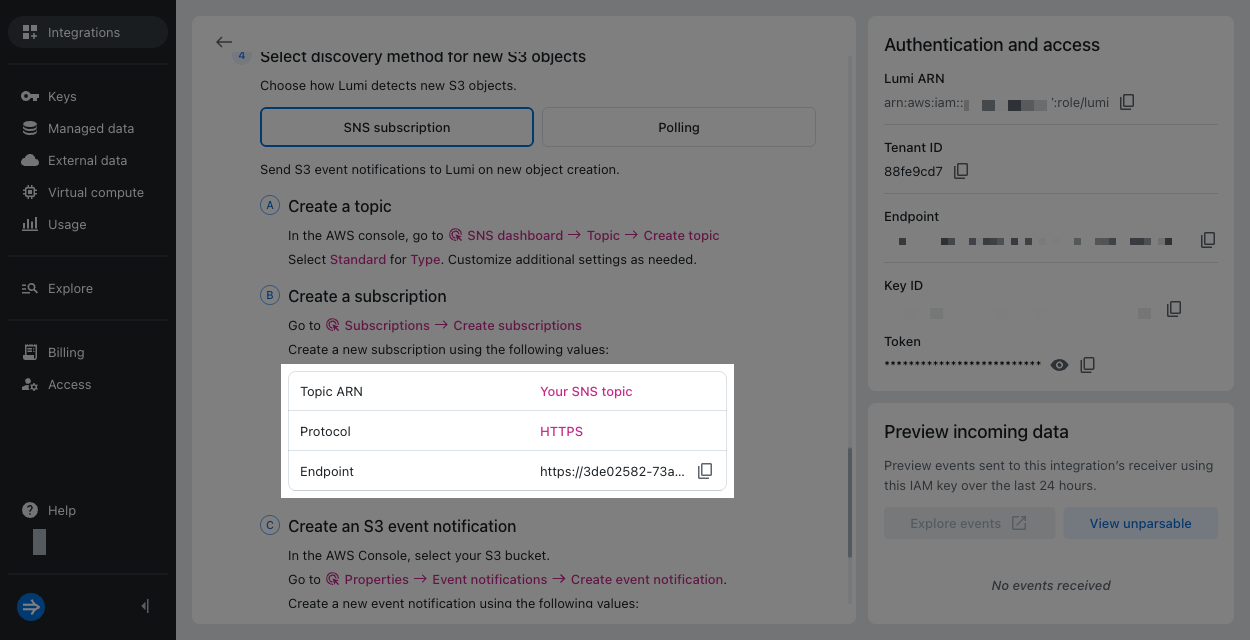
Task: Click the External data cloud icon
Action: click(30, 160)
